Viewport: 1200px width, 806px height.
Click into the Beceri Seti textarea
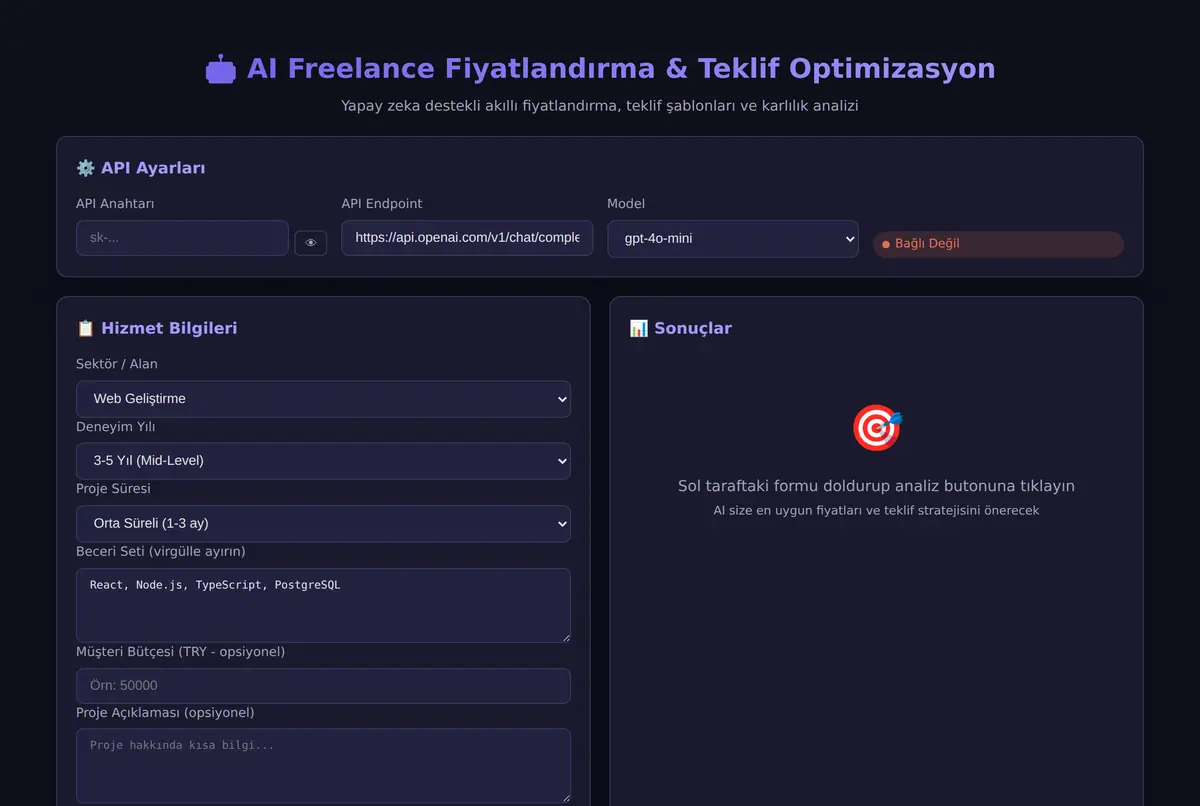coord(323,605)
